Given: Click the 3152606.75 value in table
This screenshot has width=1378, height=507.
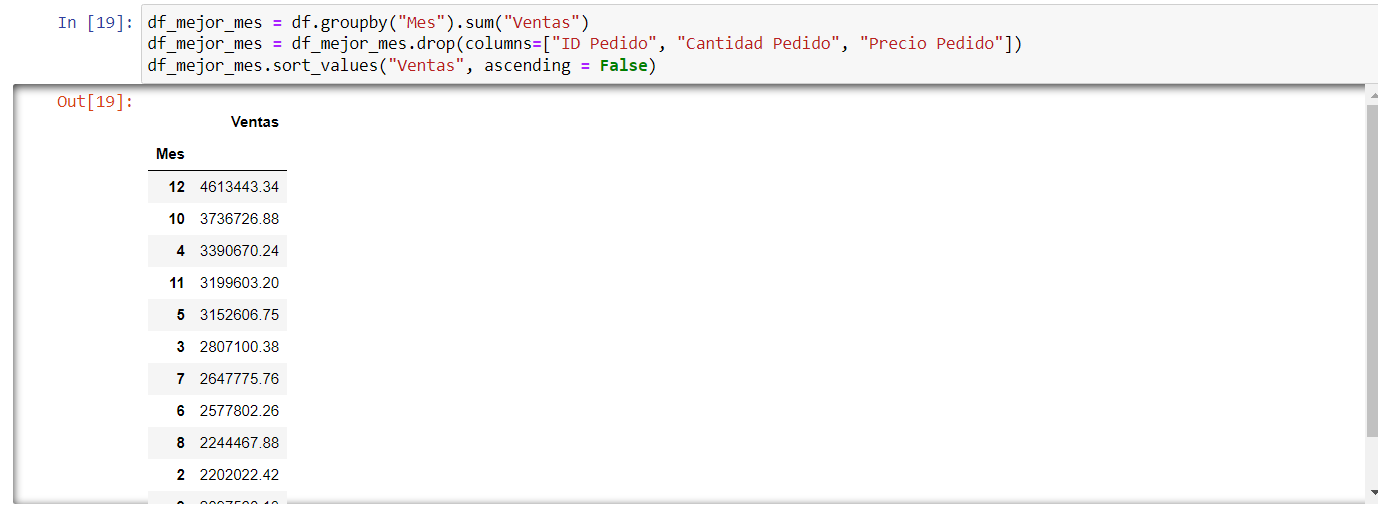Looking at the screenshot, I should 239,315.
